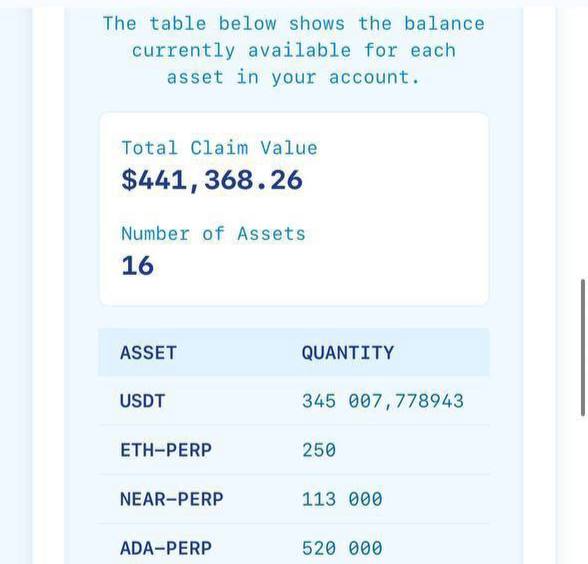Click the ETH-PERP quantity 250

319,450
